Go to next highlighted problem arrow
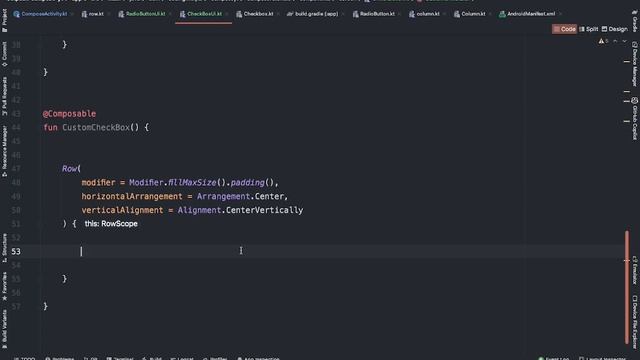Image resolution: width=640 pixels, height=360 pixels. pyautogui.click(x=624, y=41)
